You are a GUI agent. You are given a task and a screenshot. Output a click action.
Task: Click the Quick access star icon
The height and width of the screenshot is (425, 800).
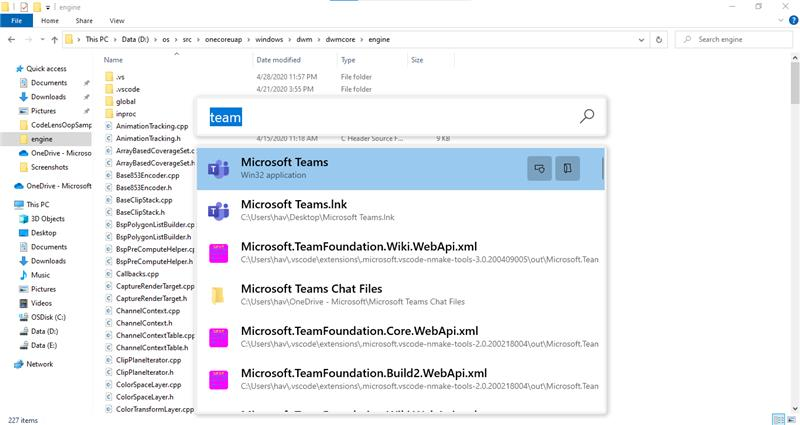(19, 68)
